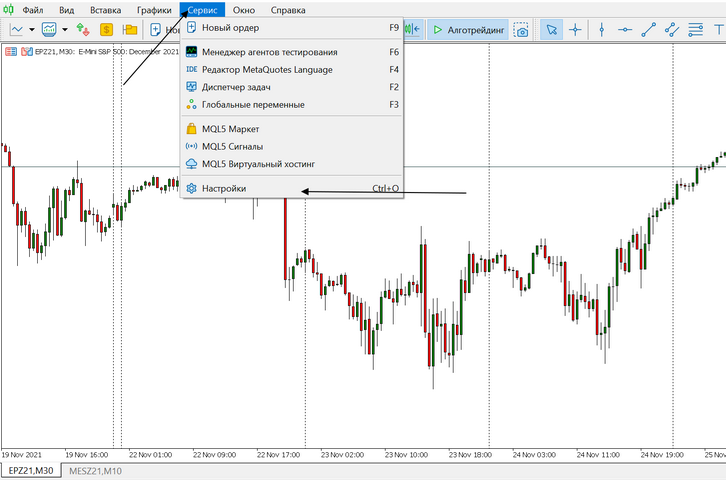Open Настройки from the Сервис menu

click(x=292, y=188)
